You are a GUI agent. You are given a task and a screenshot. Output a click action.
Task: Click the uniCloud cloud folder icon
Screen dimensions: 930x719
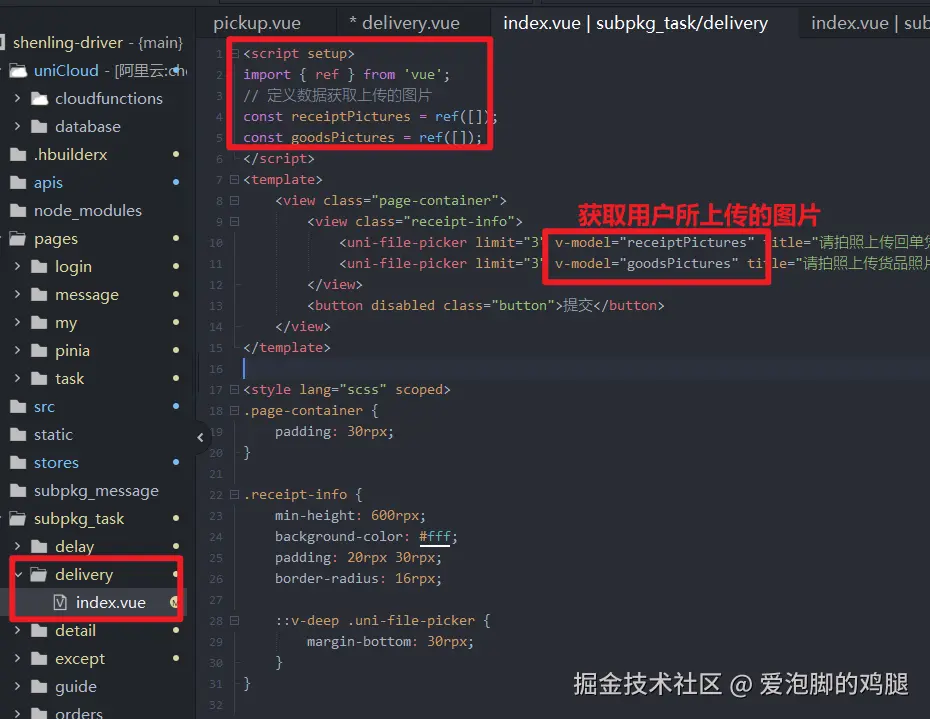(x=18, y=71)
